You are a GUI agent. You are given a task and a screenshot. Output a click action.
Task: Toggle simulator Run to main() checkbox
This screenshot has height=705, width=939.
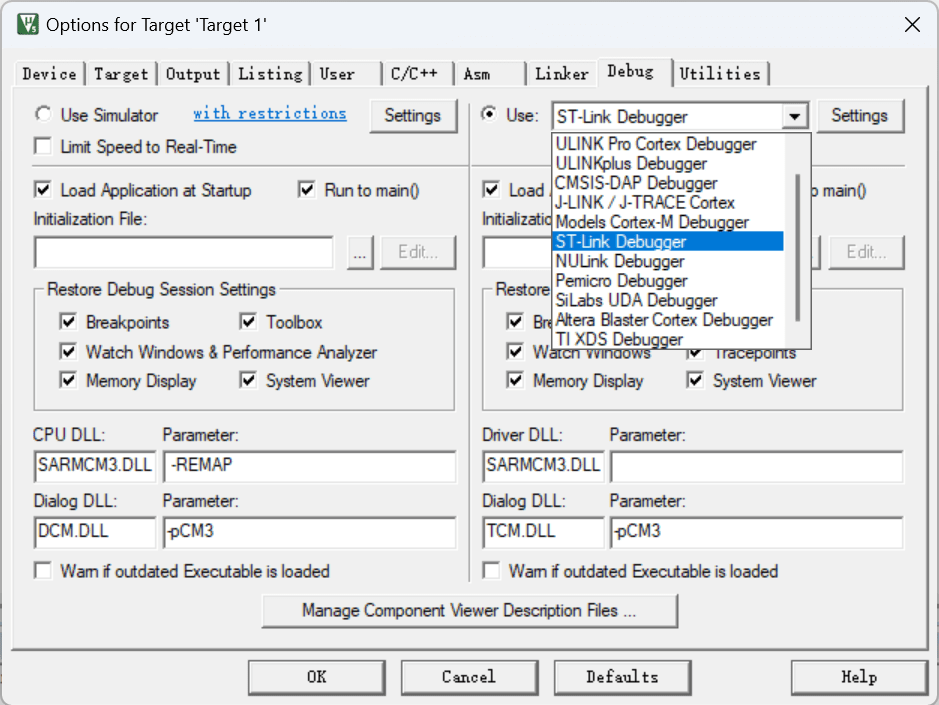(307, 190)
